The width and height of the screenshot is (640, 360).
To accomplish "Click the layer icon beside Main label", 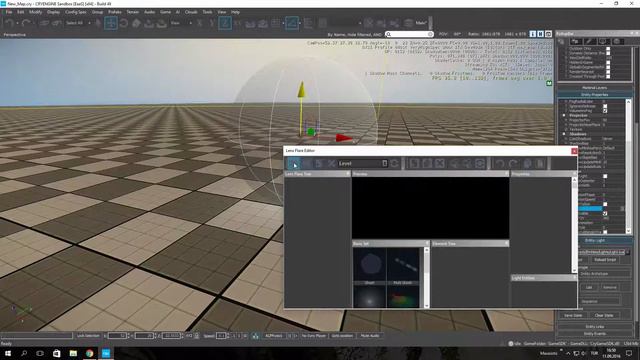I will [x=408, y=23].
